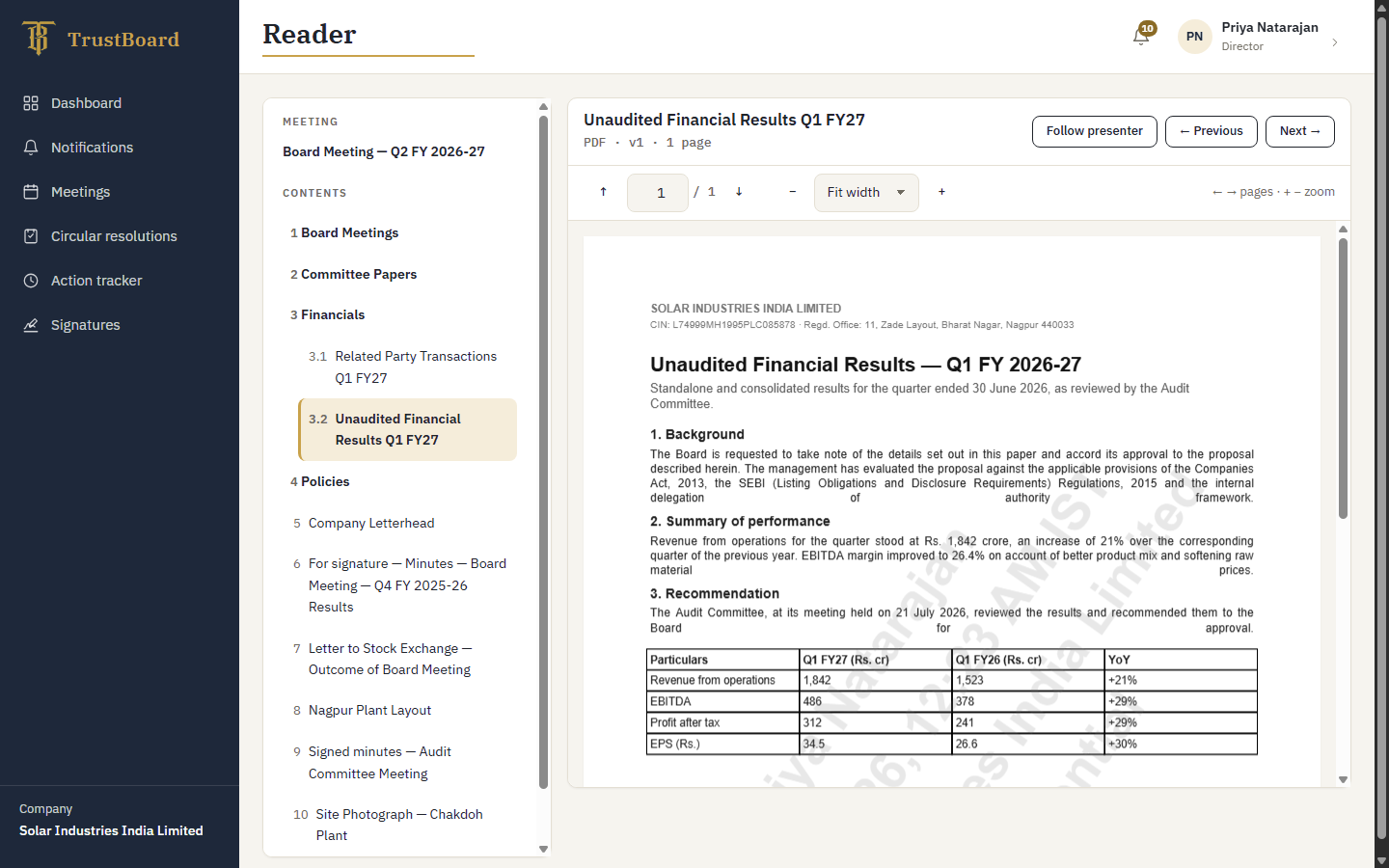Viewport: 1389px width, 868px height.
Task: Click the EBITDA row label
Action: point(670,701)
